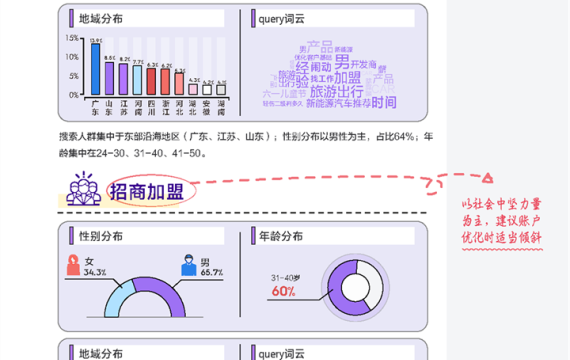
Task: Click the 10% axis label
Action: [x=72, y=57]
